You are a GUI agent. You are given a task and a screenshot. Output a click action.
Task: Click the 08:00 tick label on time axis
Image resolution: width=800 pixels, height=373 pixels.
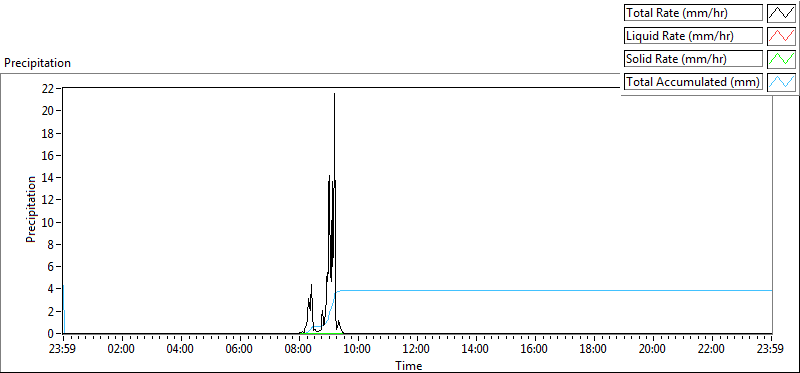[299, 350]
